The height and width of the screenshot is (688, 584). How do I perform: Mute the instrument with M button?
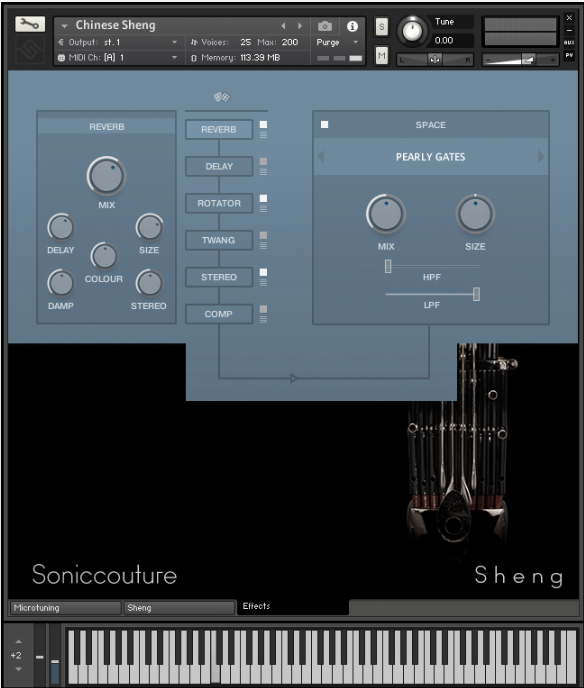pyautogui.click(x=382, y=55)
